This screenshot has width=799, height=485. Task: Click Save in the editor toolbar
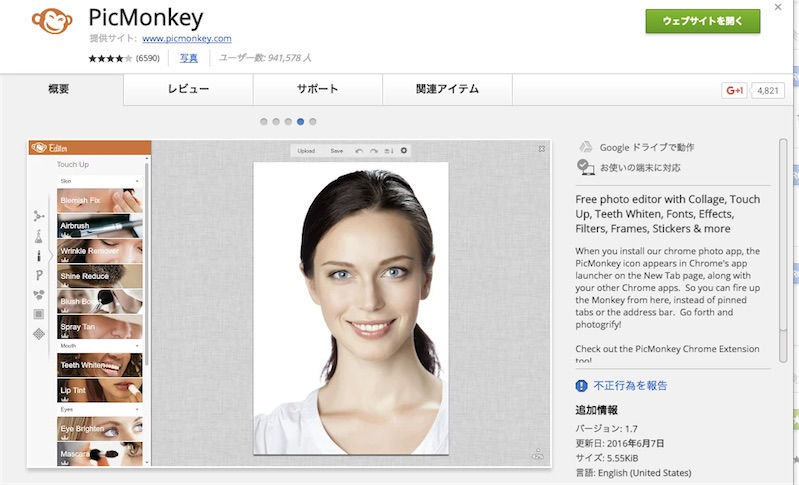coord(336,151)
